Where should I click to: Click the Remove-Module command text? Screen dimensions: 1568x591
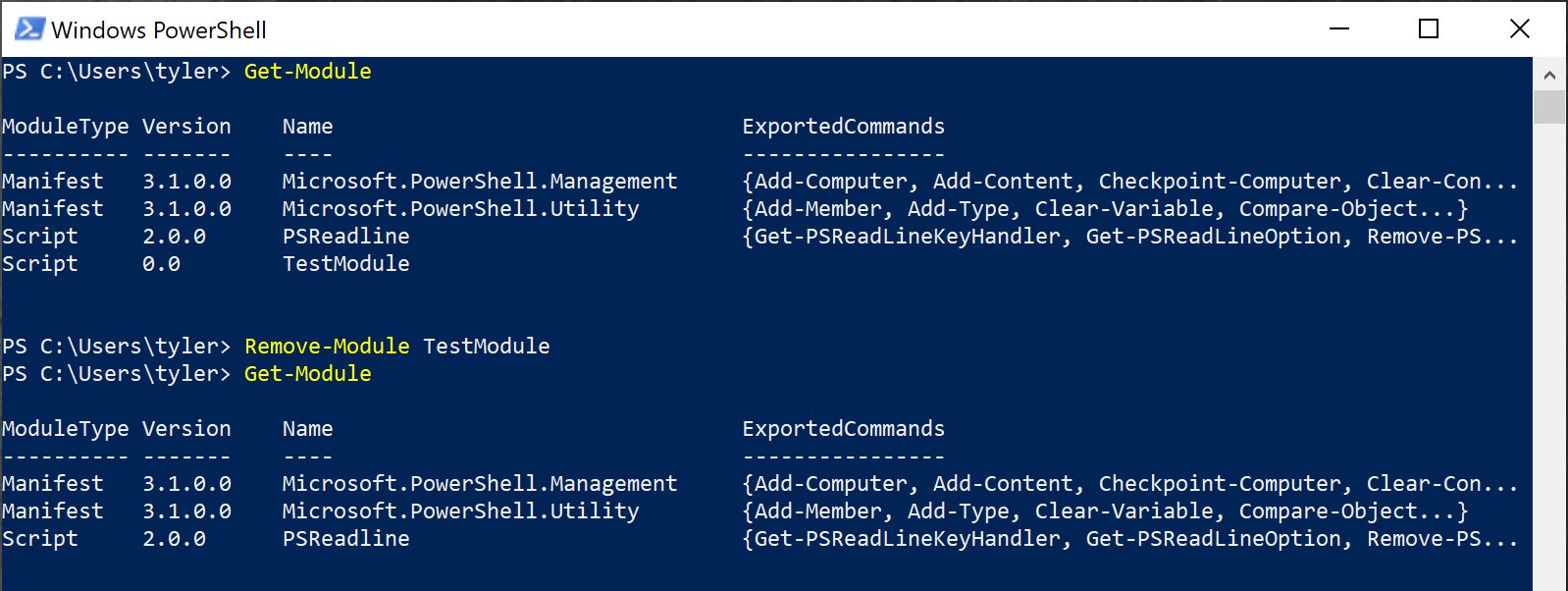326,346
